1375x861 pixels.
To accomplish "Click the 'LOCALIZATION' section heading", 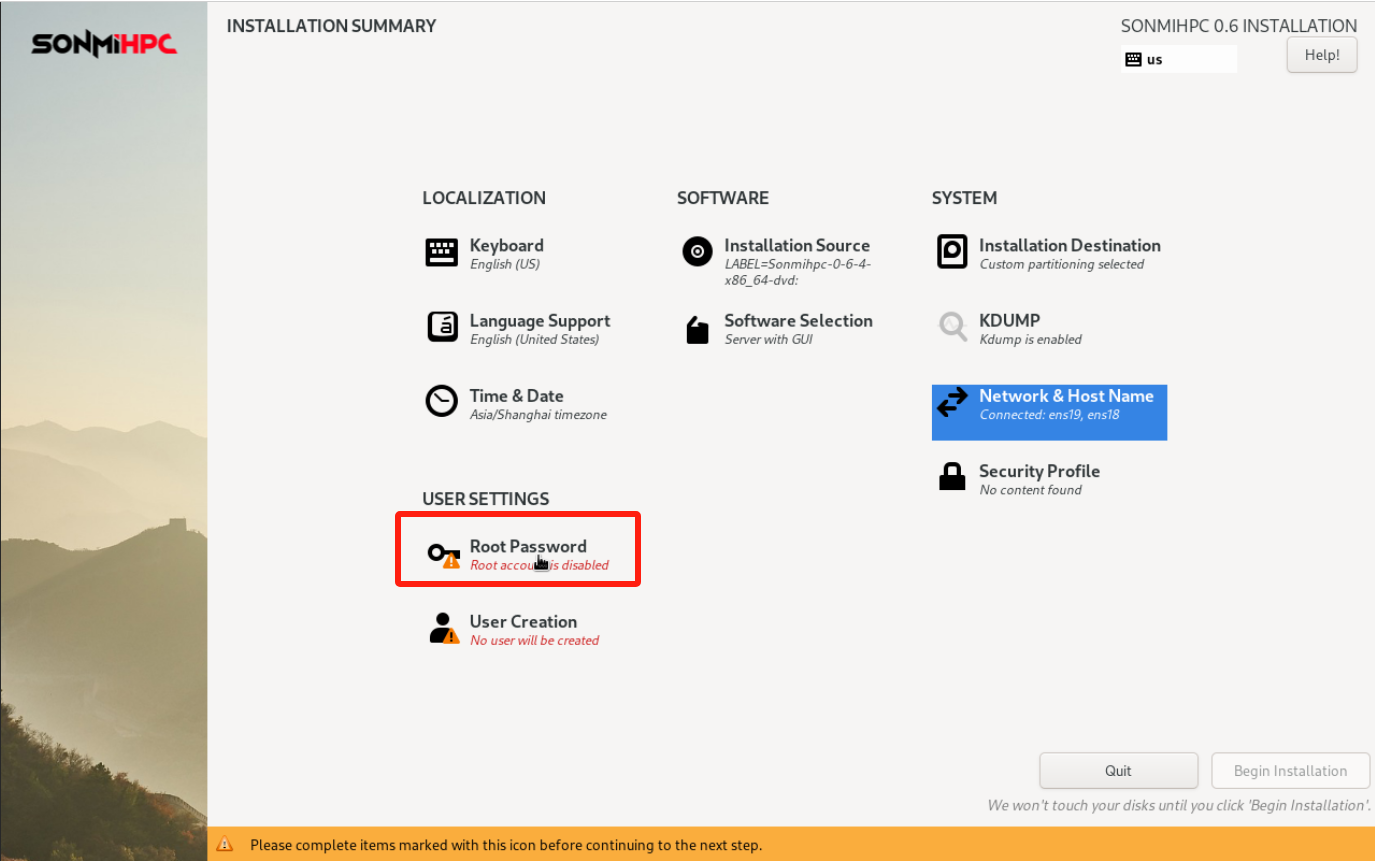I will point(484,198).
